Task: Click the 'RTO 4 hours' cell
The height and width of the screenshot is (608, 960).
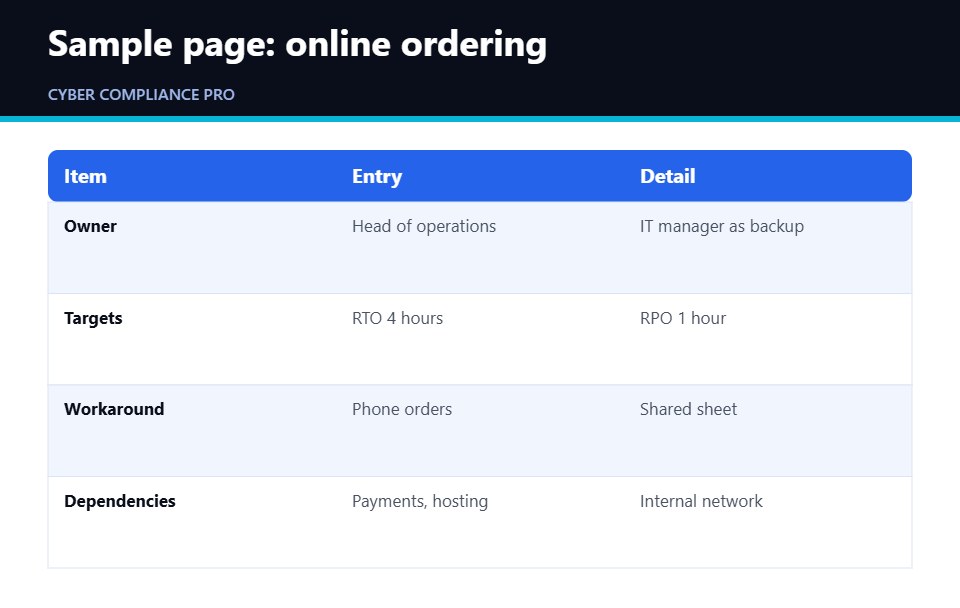Action: [397, 318]
